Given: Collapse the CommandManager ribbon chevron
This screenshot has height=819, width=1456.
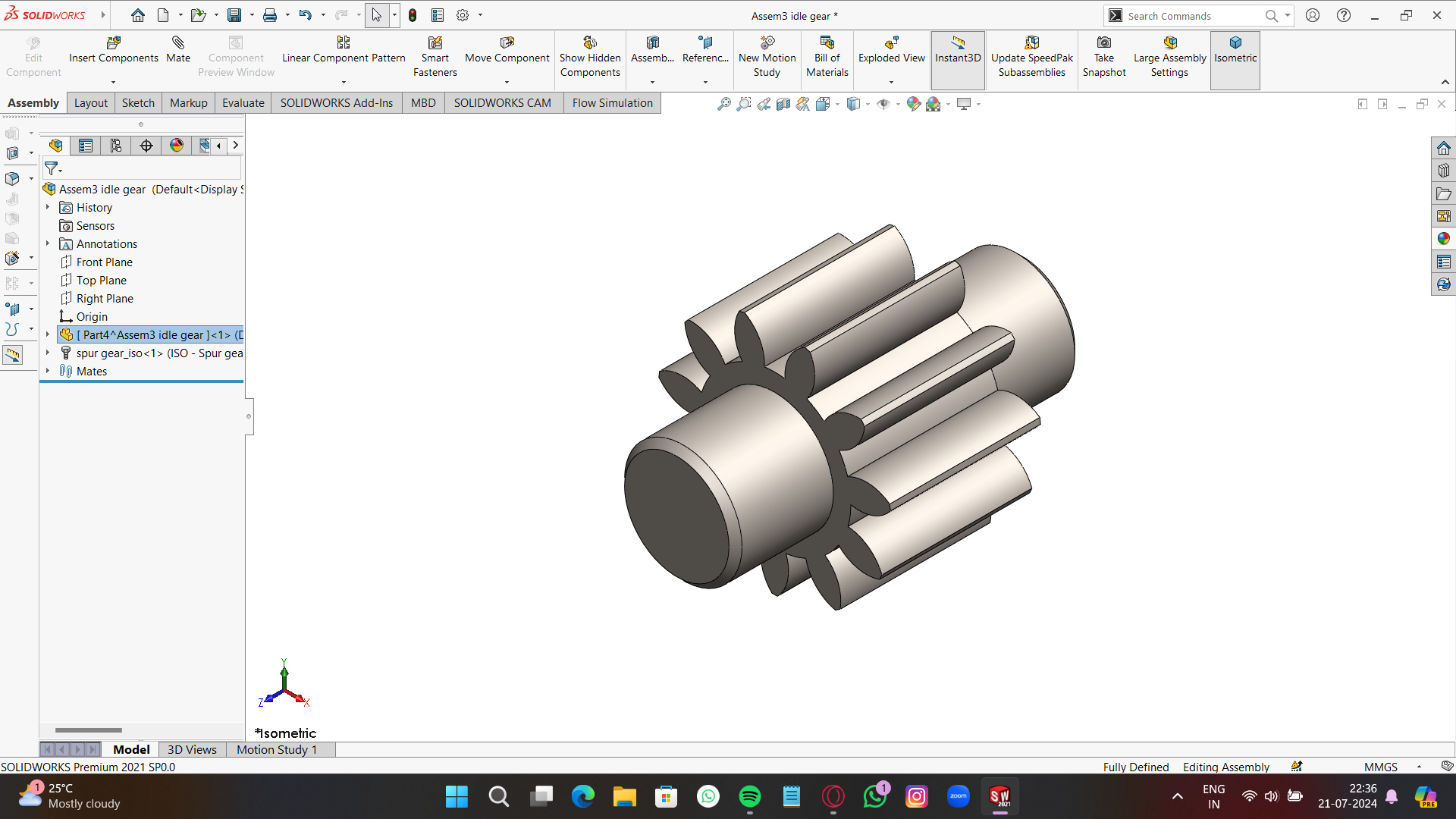Looking at the screenshot, I should click(1445, 82).
